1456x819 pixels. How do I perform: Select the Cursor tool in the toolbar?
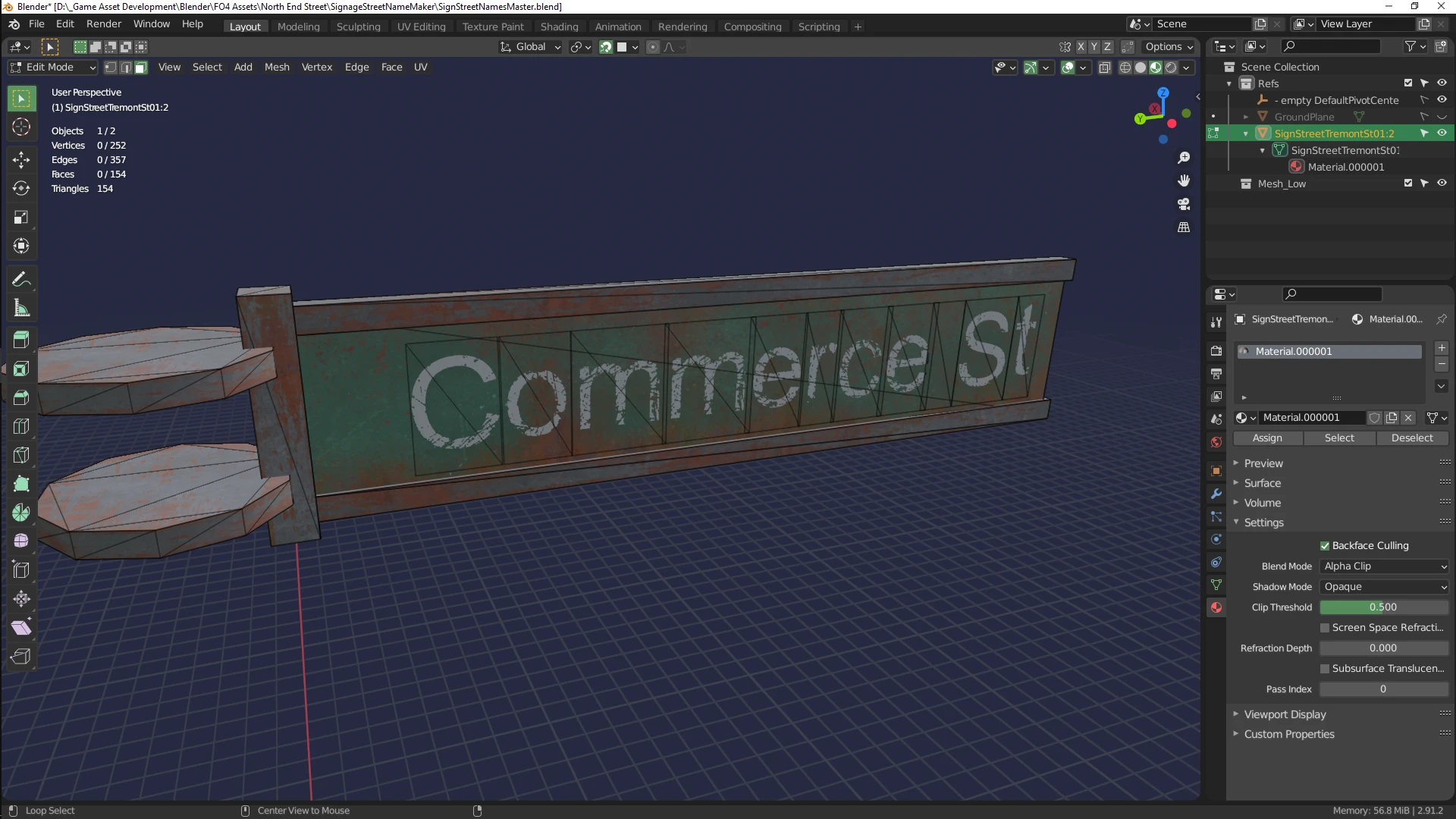[21, 127]
